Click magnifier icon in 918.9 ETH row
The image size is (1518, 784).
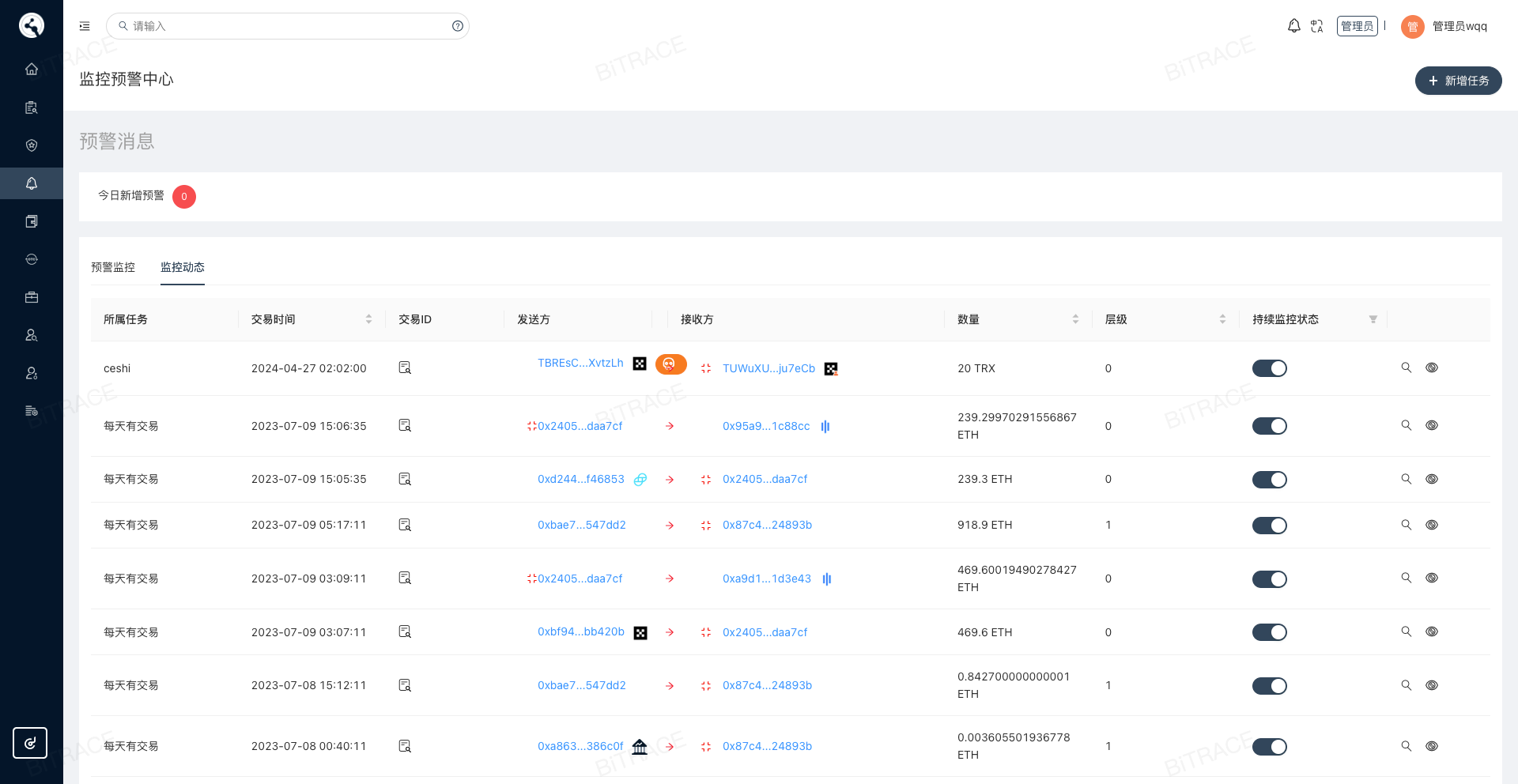1407,525
